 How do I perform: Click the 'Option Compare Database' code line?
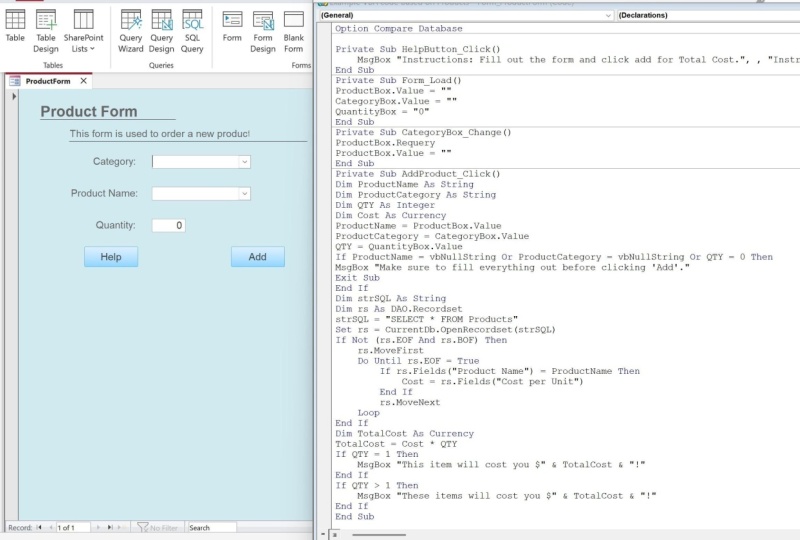click(x=398, y=29)
